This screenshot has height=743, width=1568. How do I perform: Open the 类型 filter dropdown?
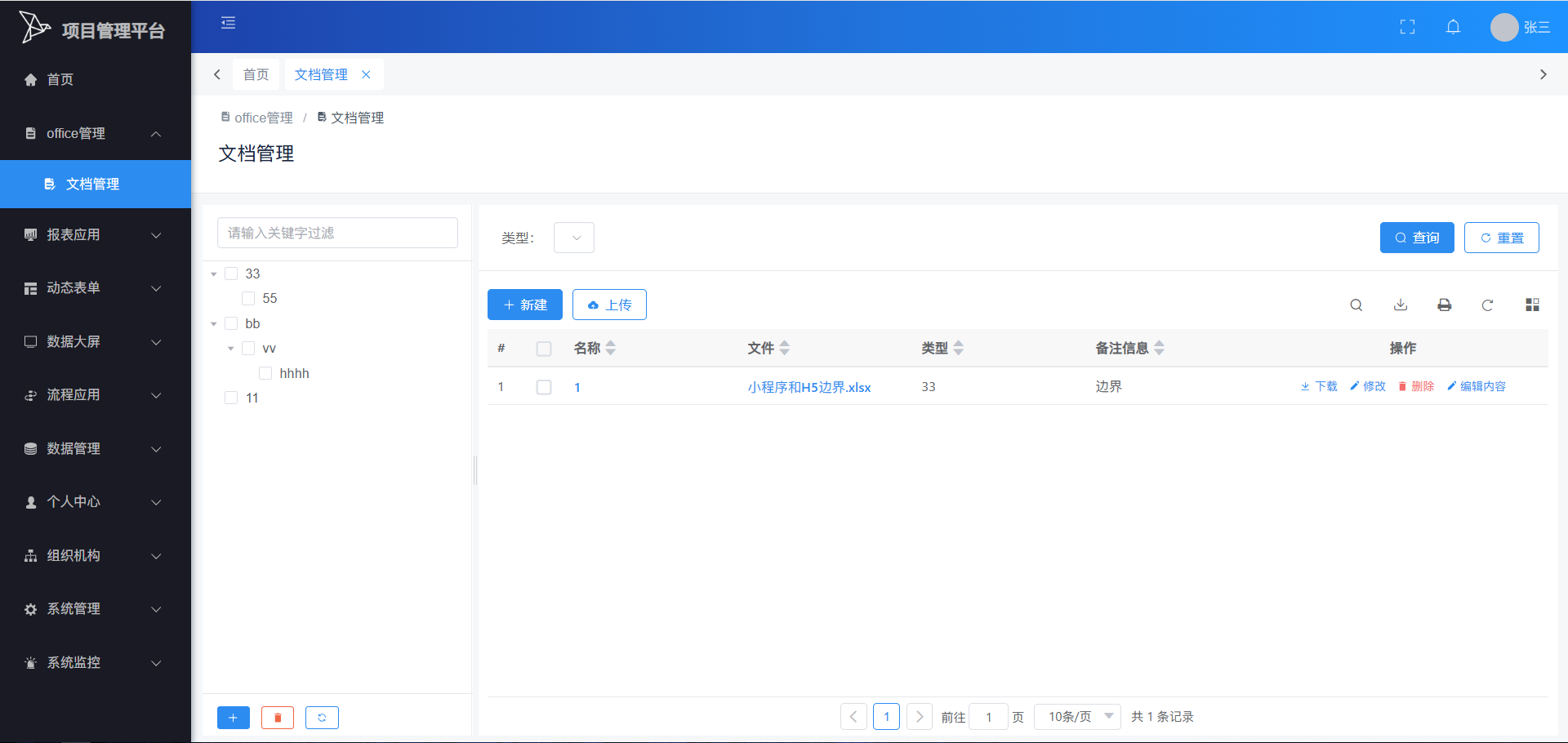coord(574,238)
